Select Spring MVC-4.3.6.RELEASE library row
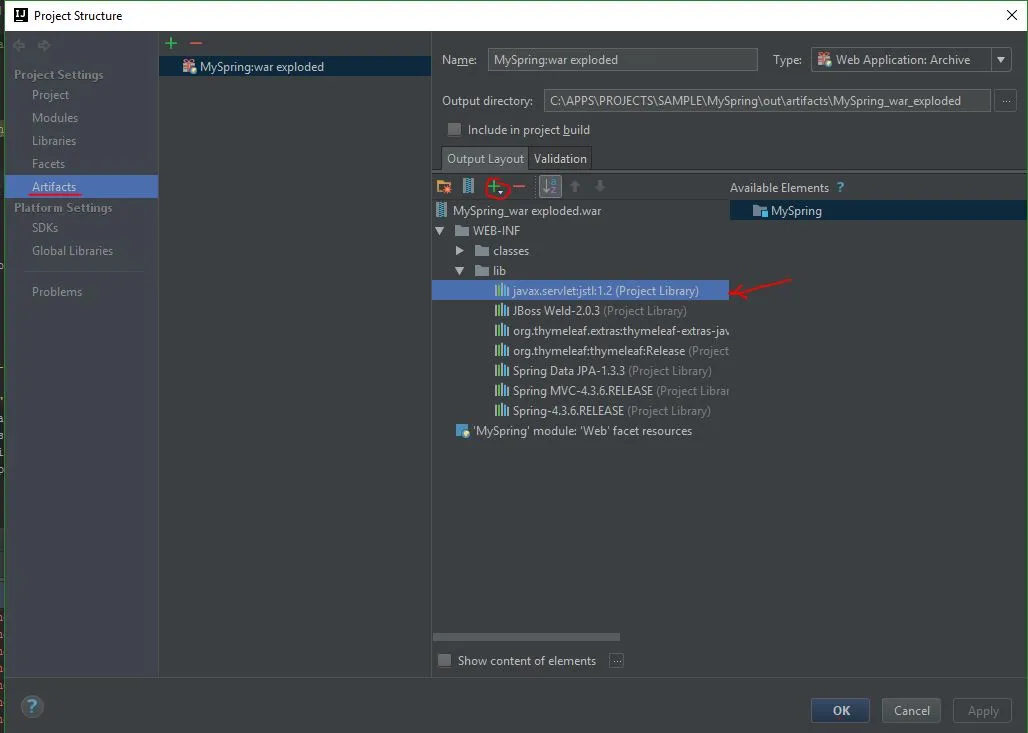 tap(580, 391)
